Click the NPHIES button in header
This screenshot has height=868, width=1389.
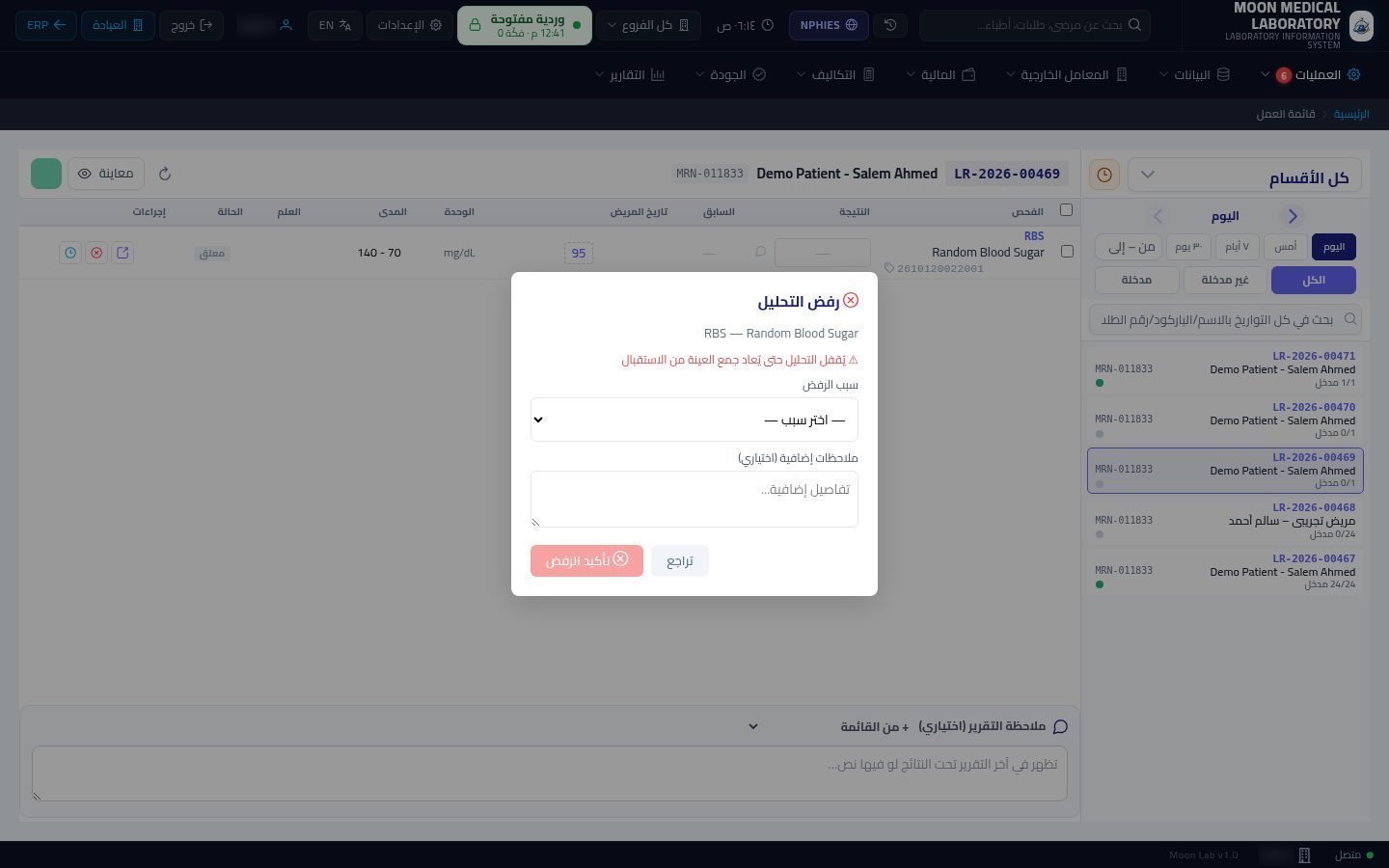point(829,25)
